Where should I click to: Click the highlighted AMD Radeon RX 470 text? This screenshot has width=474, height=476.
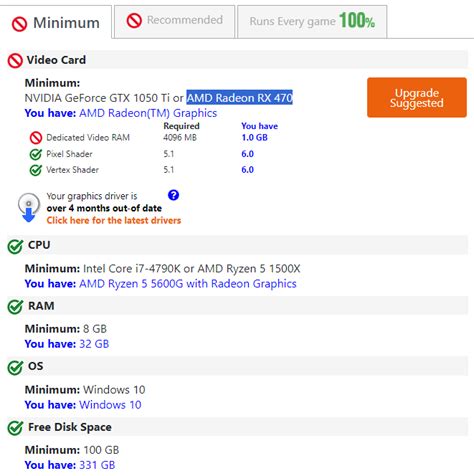click(x=239, y=98)
